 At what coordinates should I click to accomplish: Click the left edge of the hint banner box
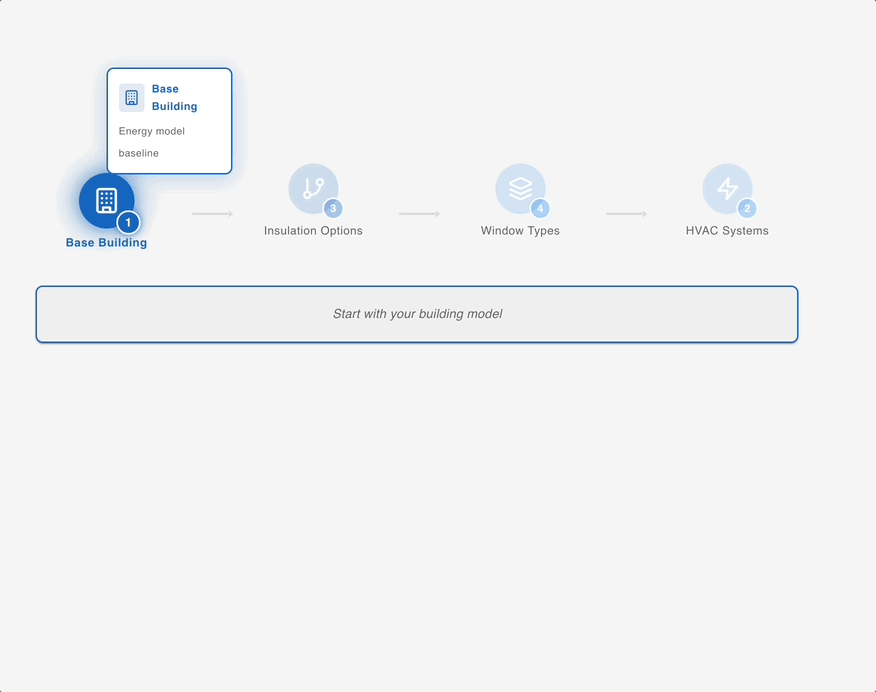[40, 314]
